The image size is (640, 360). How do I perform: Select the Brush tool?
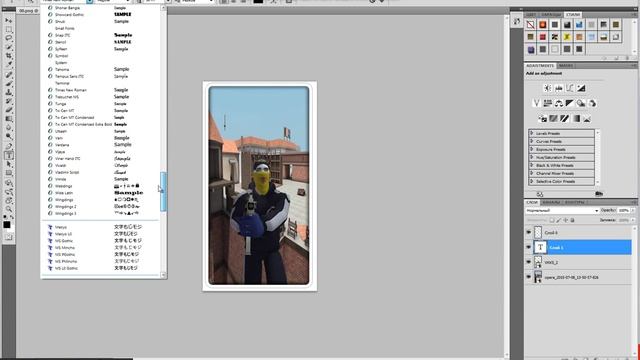9,83
